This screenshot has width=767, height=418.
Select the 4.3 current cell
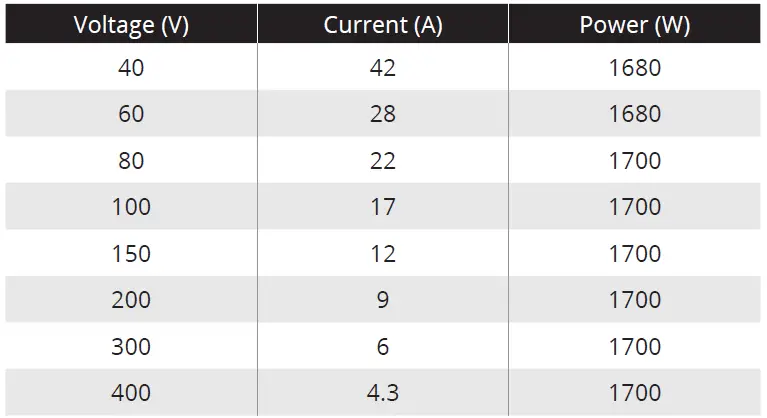point(383,393)
